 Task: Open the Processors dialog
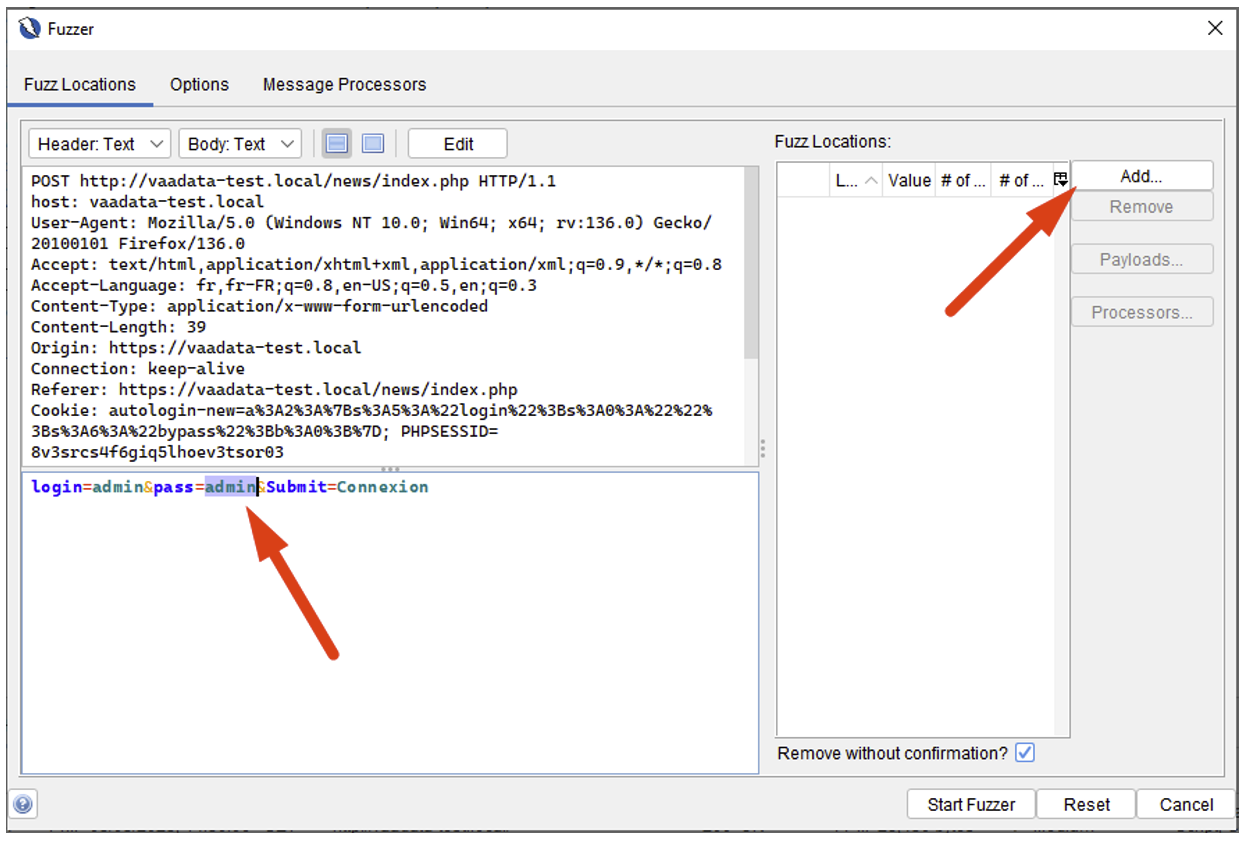(1141, 311)
